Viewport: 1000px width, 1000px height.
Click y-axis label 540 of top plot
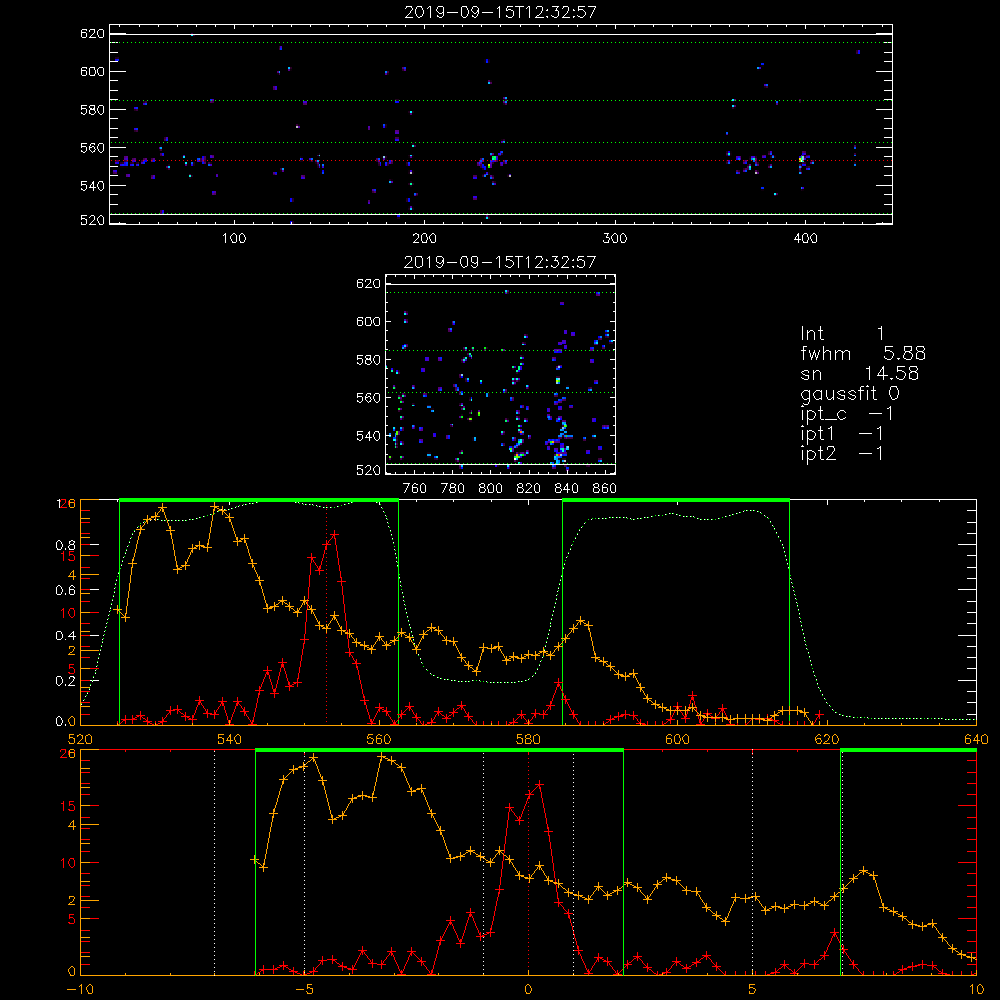point(92,186)
